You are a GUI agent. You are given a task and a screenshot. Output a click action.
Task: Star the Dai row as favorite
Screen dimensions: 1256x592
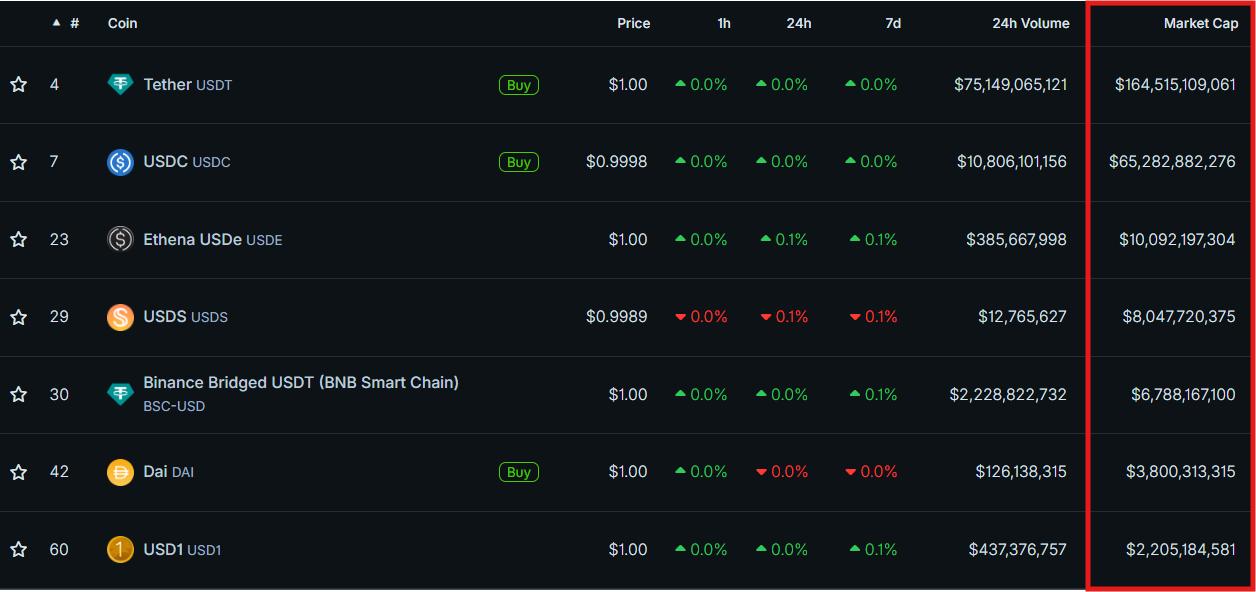click(18, 472)
